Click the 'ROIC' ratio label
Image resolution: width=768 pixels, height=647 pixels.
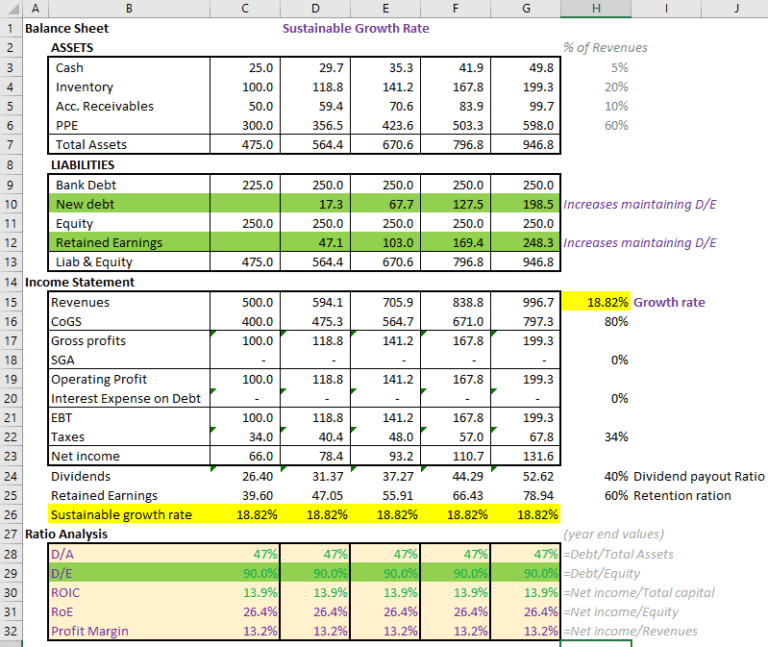pyautogui.click(x=65, y=593)
